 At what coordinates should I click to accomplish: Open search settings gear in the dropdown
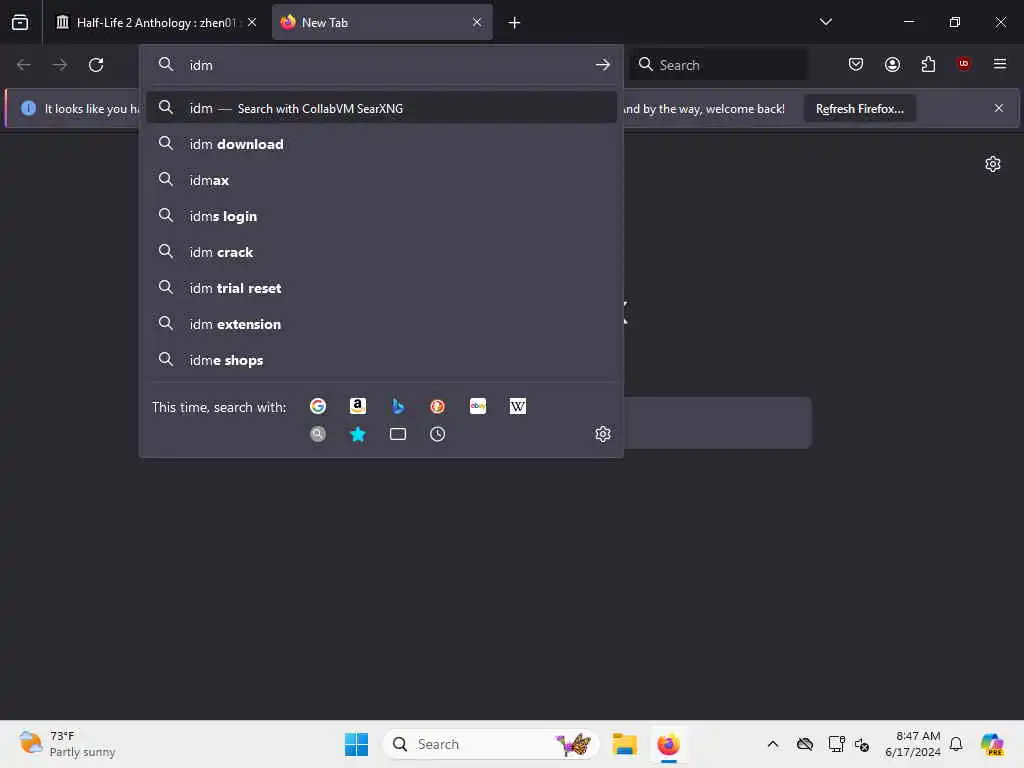pos(603,434)
